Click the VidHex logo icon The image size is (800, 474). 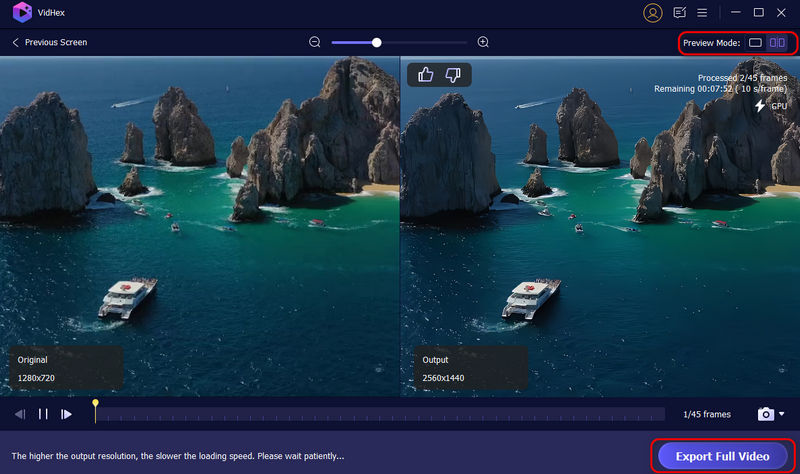pyautogui.click(x=21, y=13)
